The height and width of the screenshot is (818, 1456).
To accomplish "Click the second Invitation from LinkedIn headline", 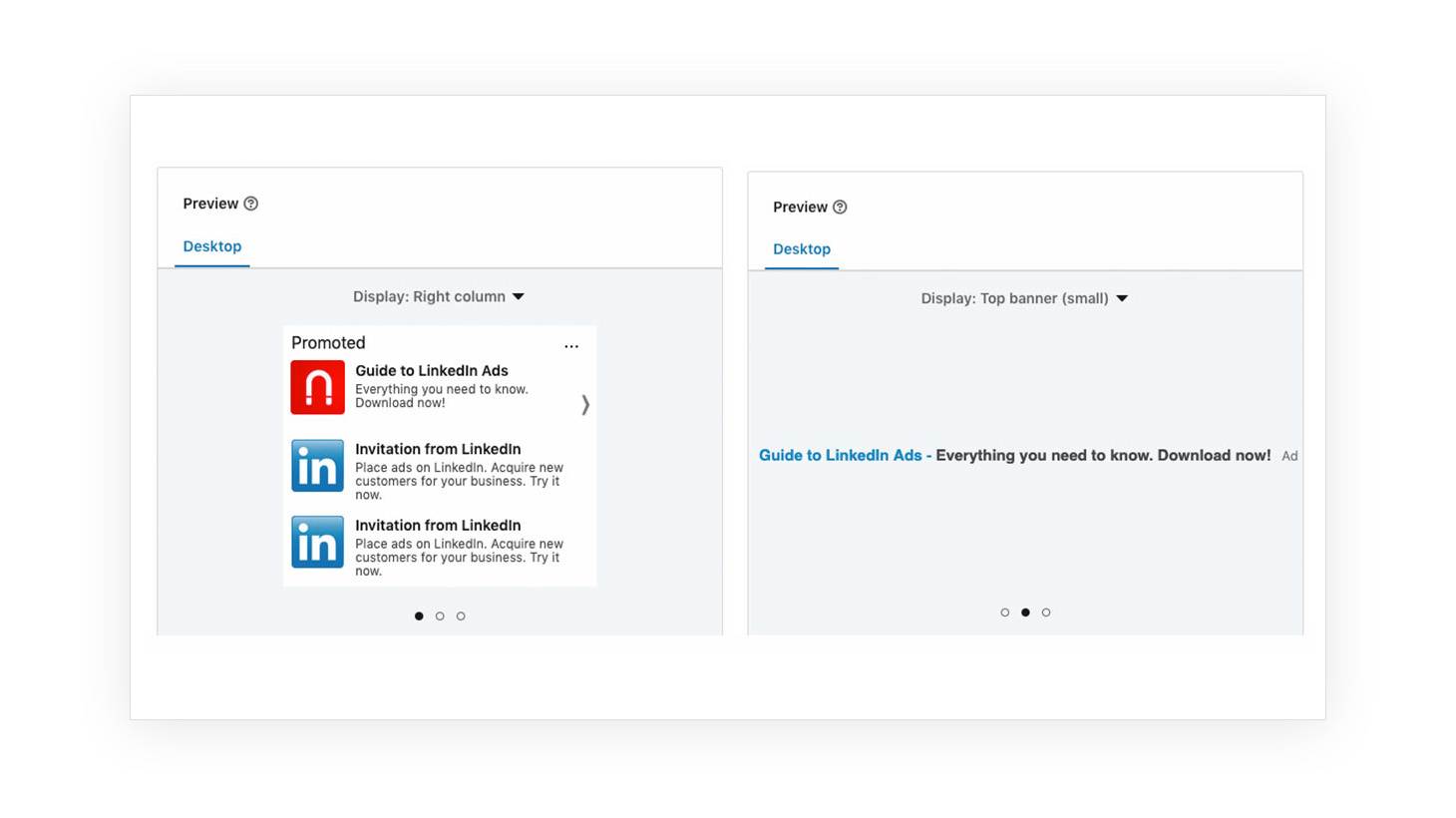I will (x=438, y=526).
